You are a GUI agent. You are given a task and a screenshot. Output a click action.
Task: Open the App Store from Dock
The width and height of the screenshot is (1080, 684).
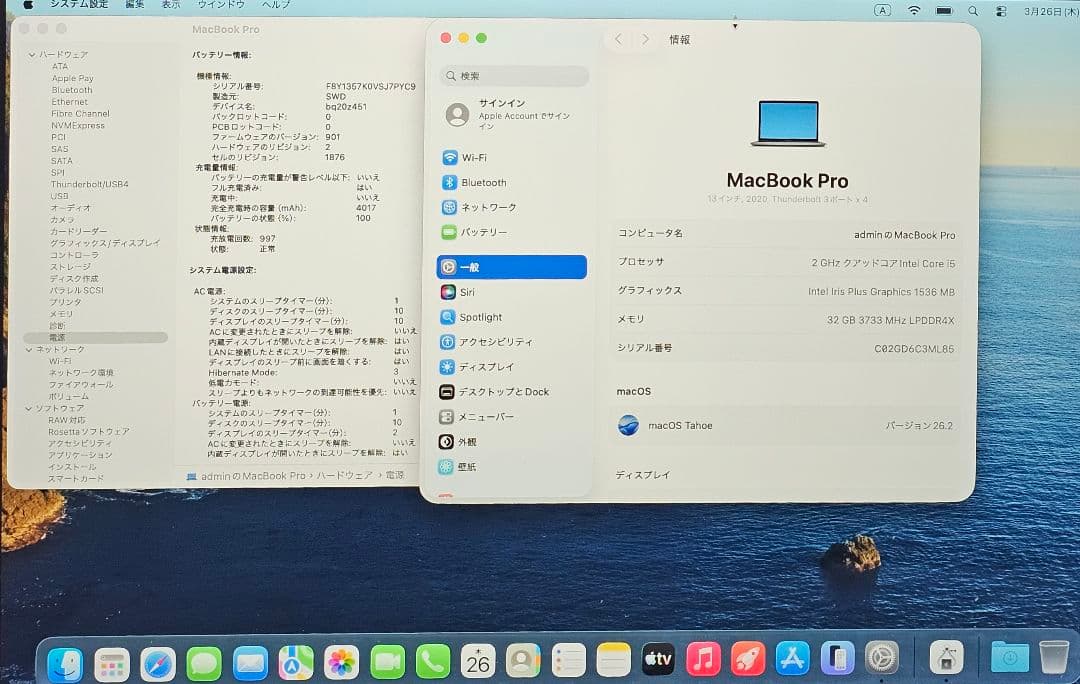793,658
